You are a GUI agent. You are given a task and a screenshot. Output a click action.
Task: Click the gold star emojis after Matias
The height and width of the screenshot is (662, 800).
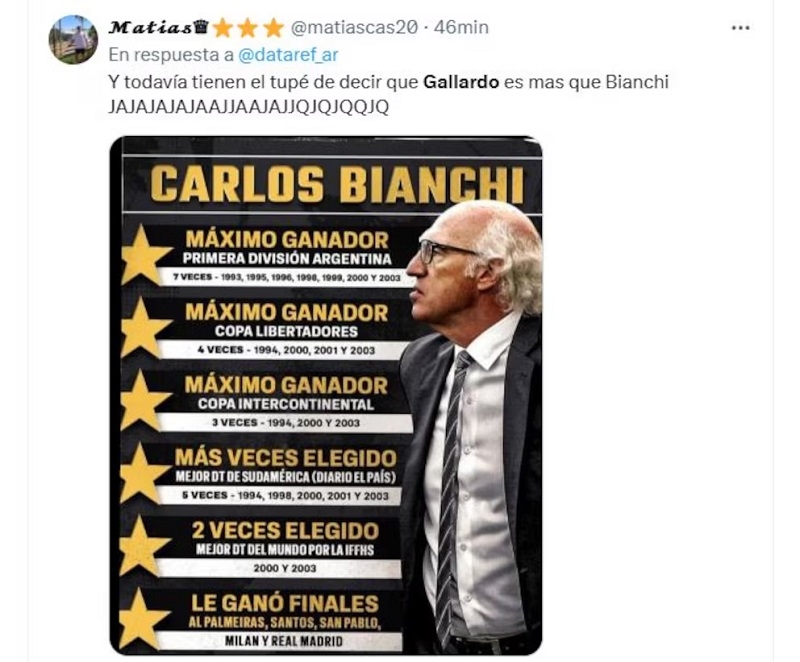pos(248,28)
